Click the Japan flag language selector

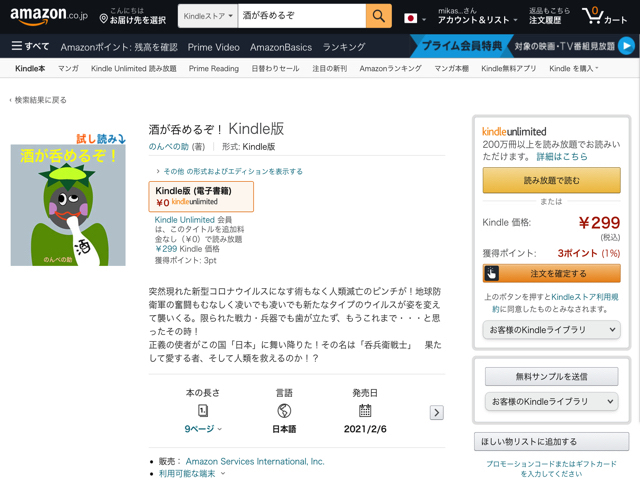click(410, 18)
